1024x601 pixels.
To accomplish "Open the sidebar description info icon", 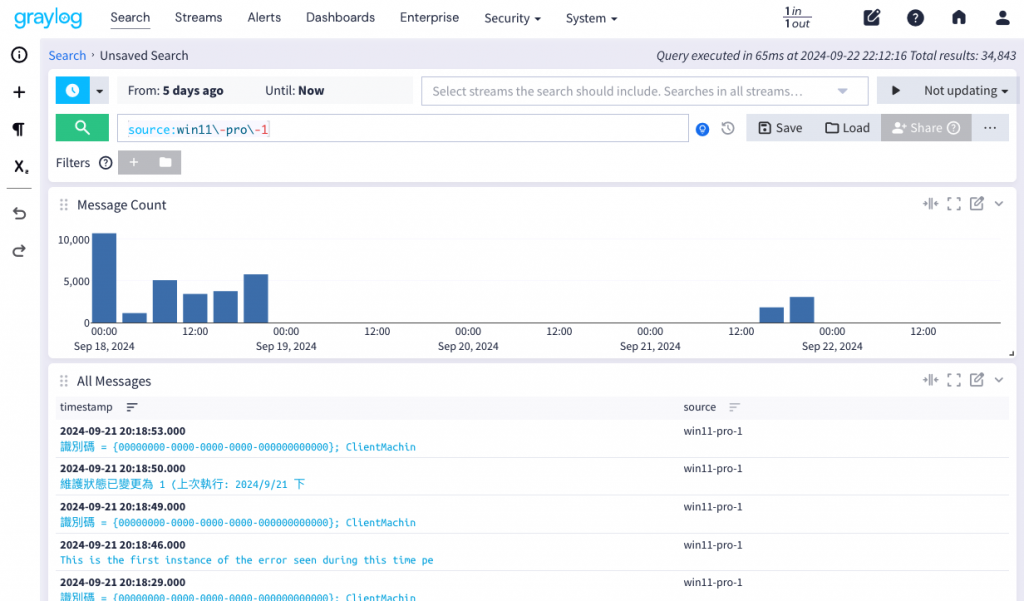I will point(19,55).
